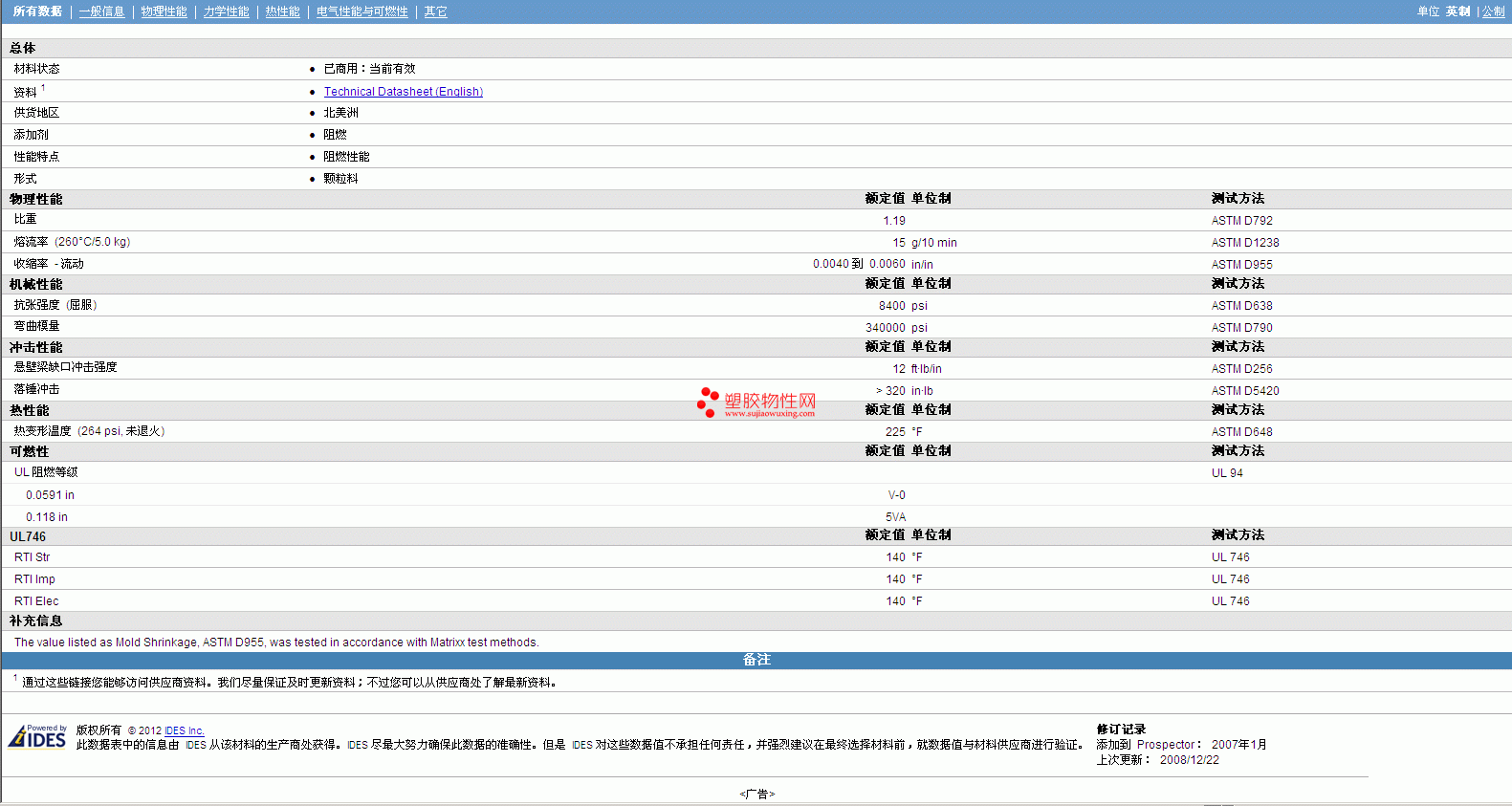Click the 资料 row label
The height and width of the screenshot is (806, 1512).
coord(25,92)
